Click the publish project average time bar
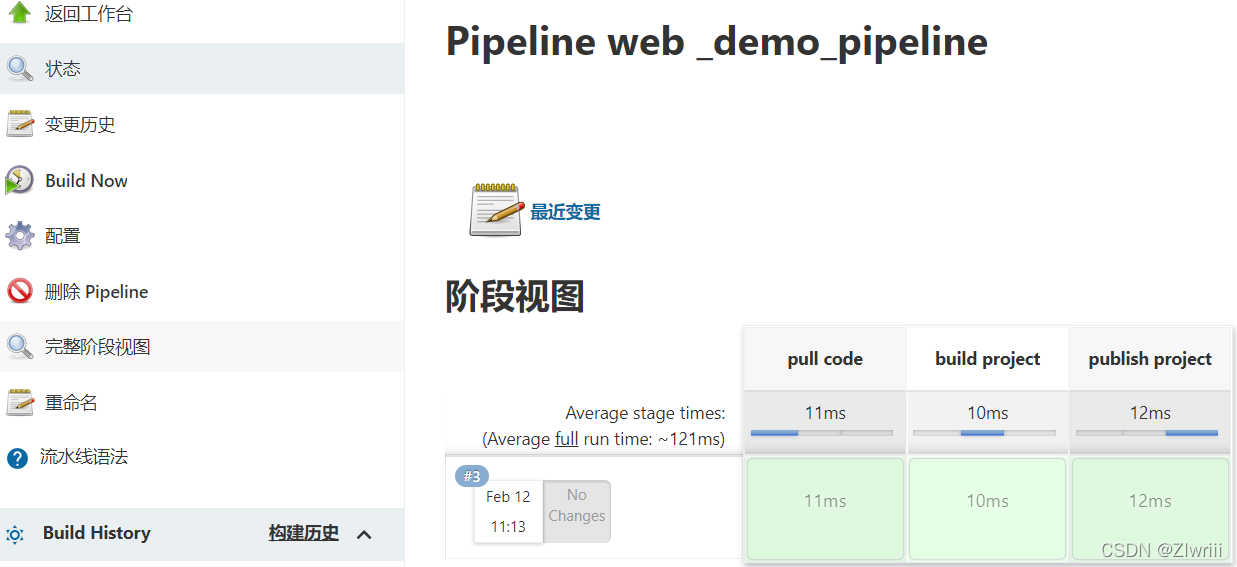 click(x=1147, y=433)
